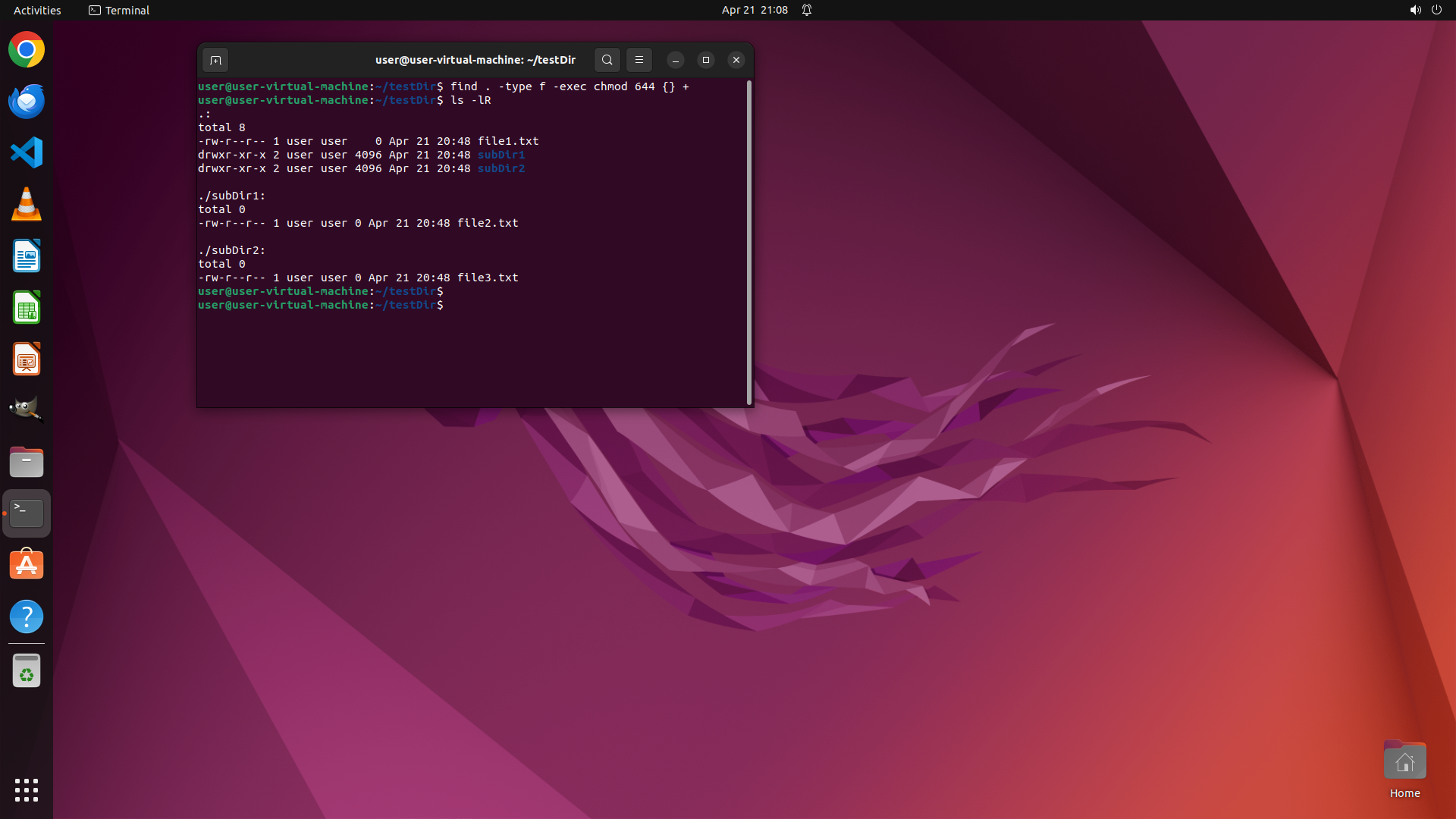Viewport: 1456px width, 819px height.
Task: Open VLC media player
Action: [27, 204]
